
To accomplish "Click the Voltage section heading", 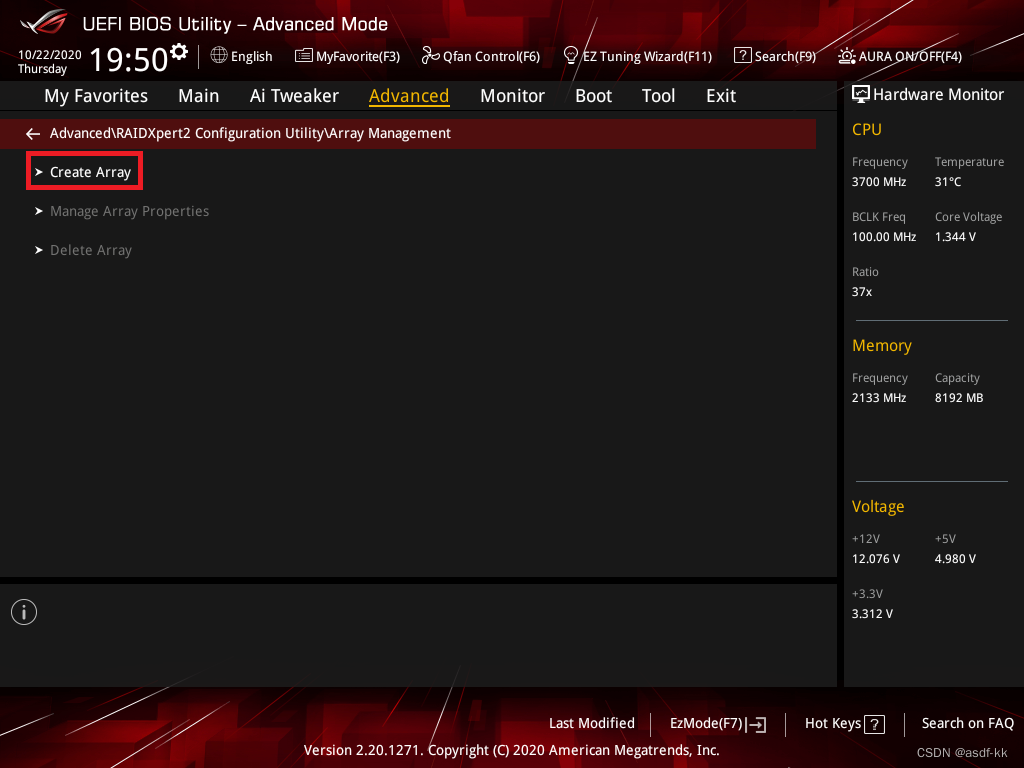I will (x=878, y=507).
